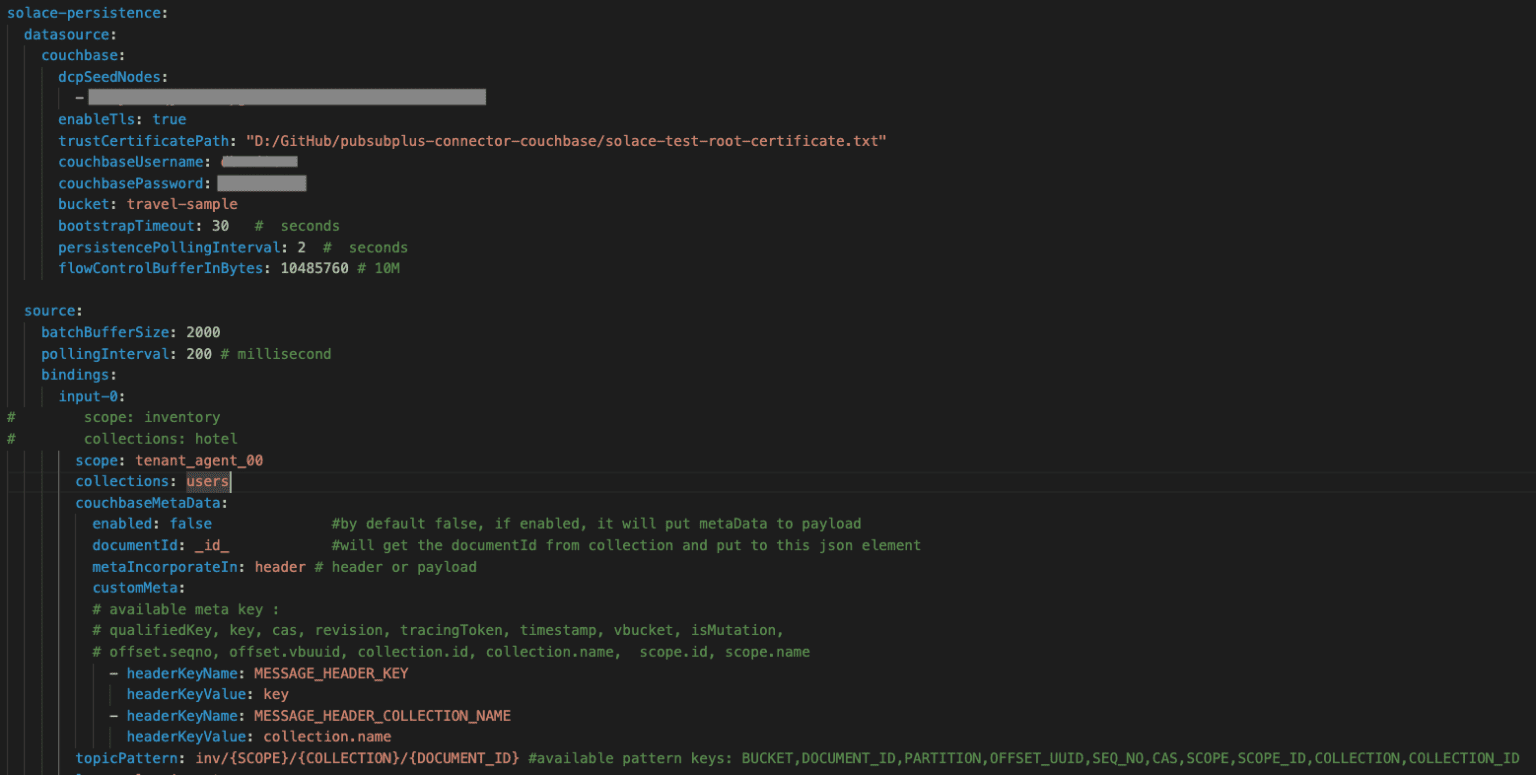1536x775 pixels.
Task: Select the enableTls true value
Action: point(169,119)
